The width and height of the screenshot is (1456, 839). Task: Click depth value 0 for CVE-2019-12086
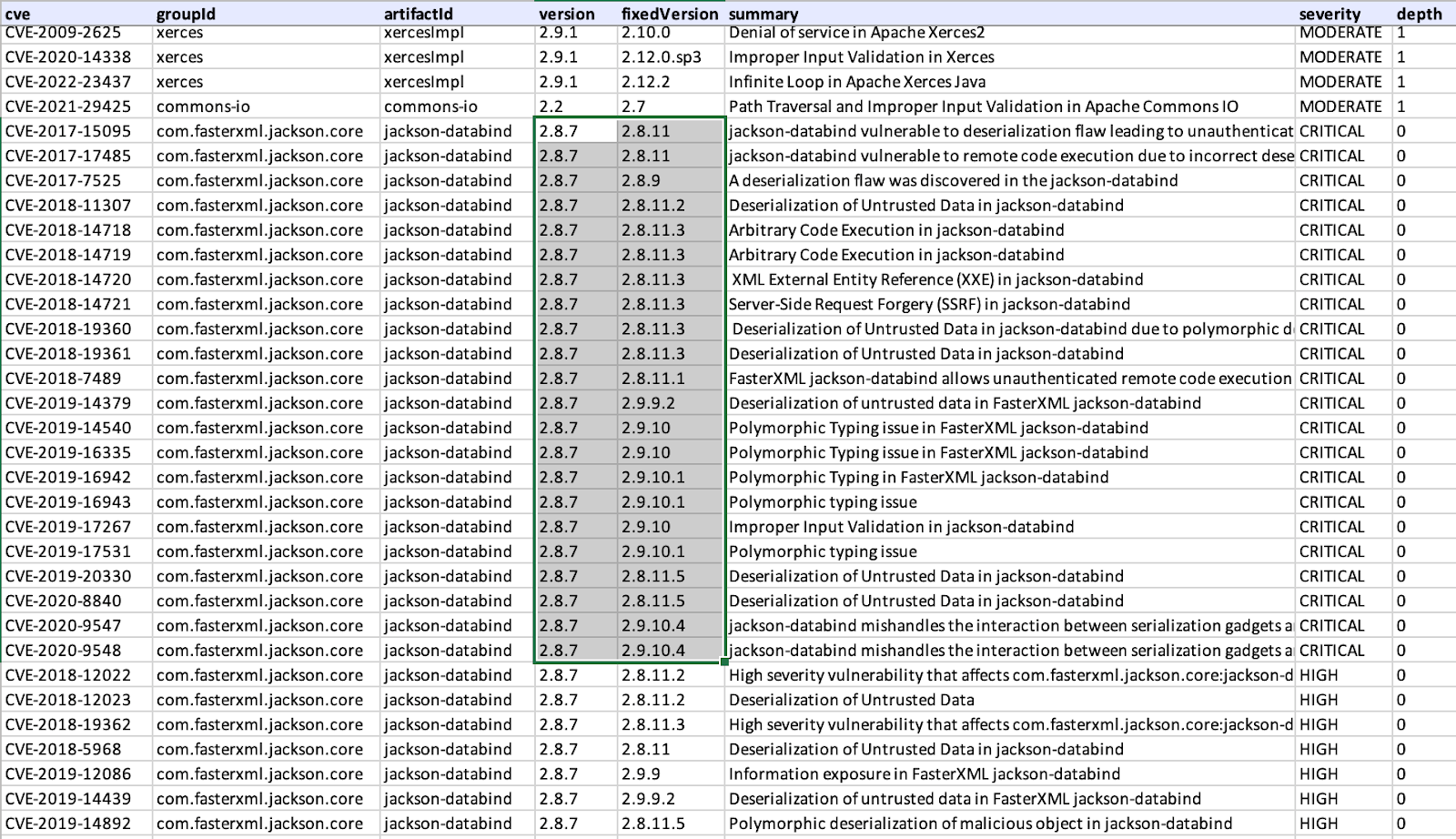coord(1424,773)
